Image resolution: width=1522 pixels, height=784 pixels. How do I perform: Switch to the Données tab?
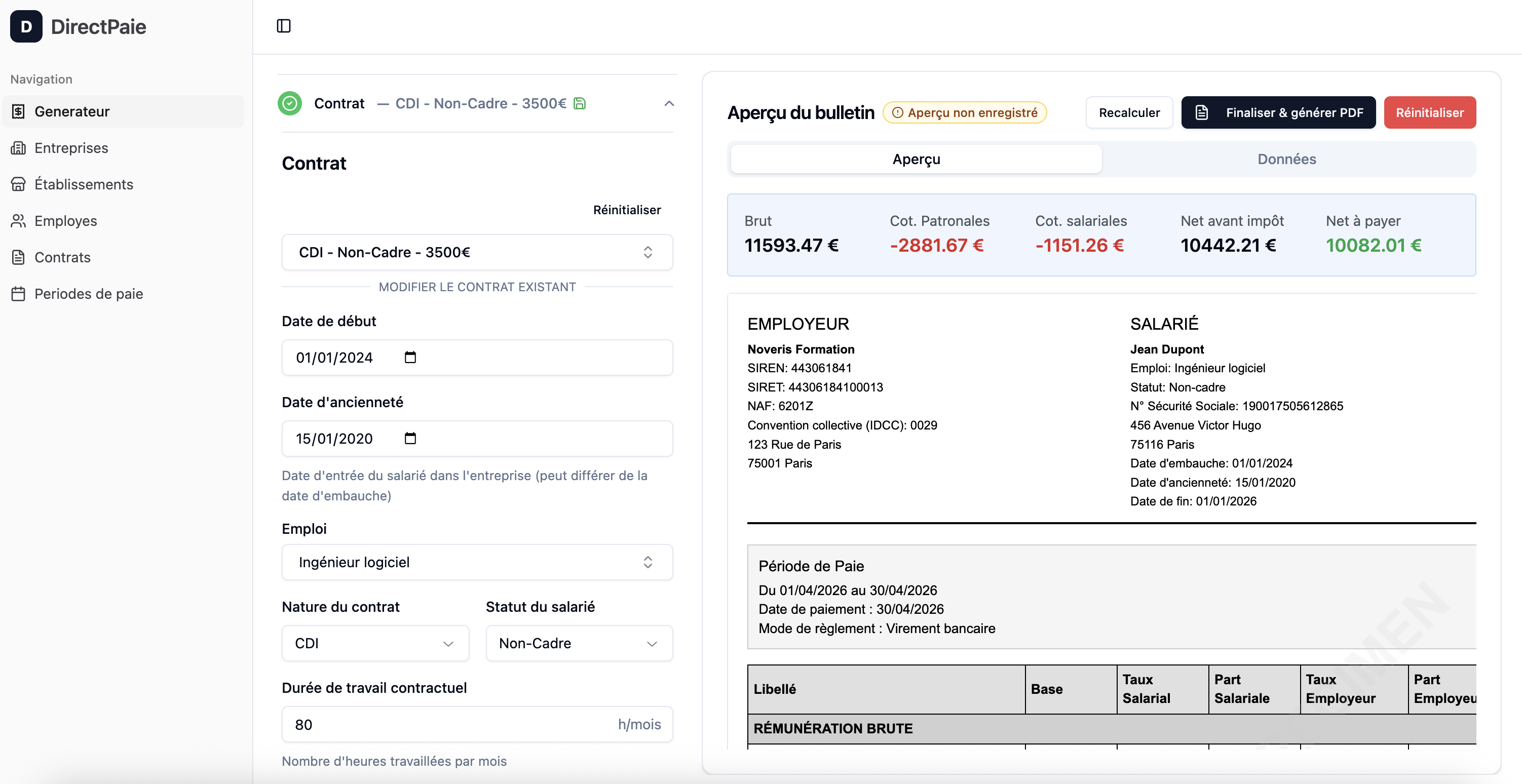click(x=1286, y=159)
